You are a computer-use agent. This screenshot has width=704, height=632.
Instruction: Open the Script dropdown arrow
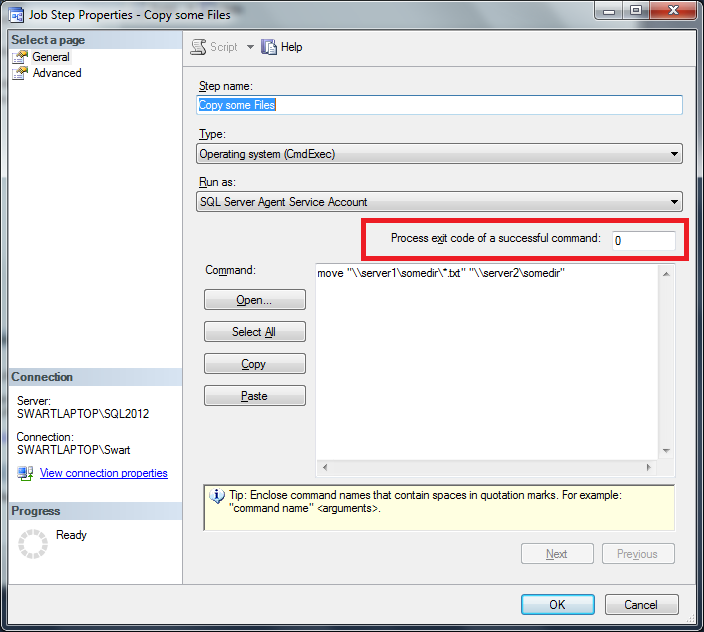click(250, 47)
